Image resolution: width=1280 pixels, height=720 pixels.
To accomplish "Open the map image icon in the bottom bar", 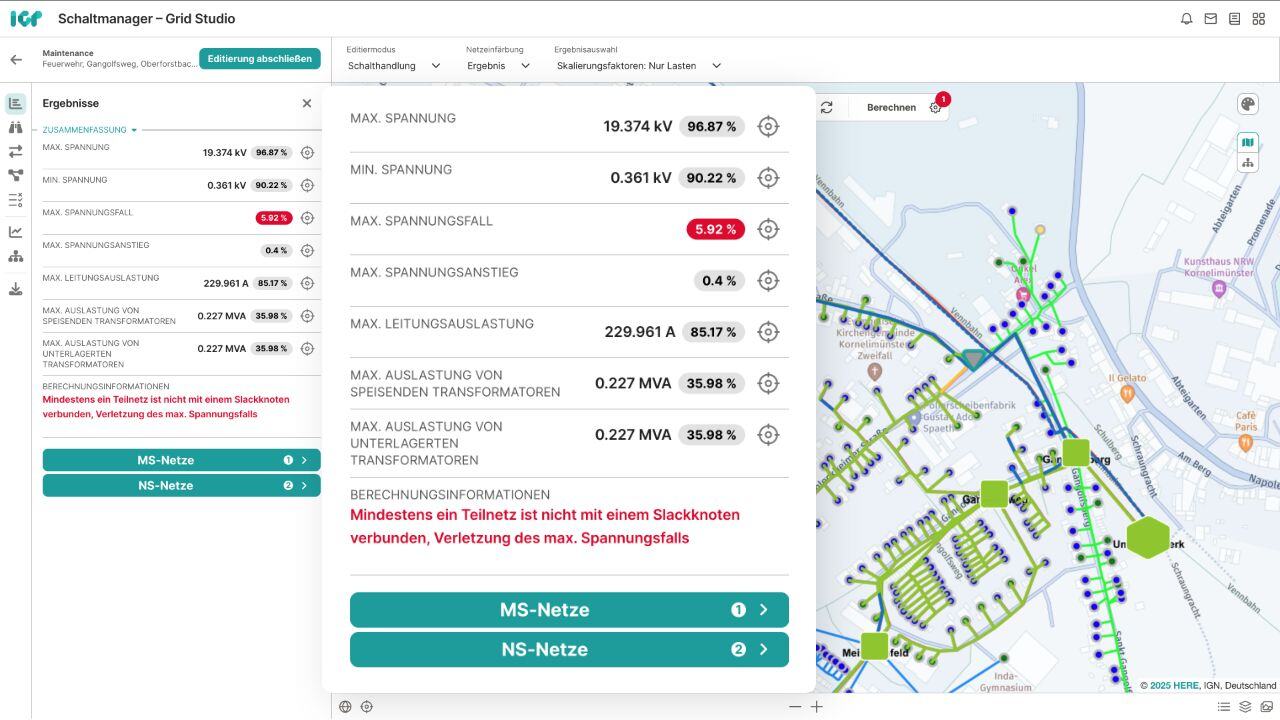I will (1266, 707).
